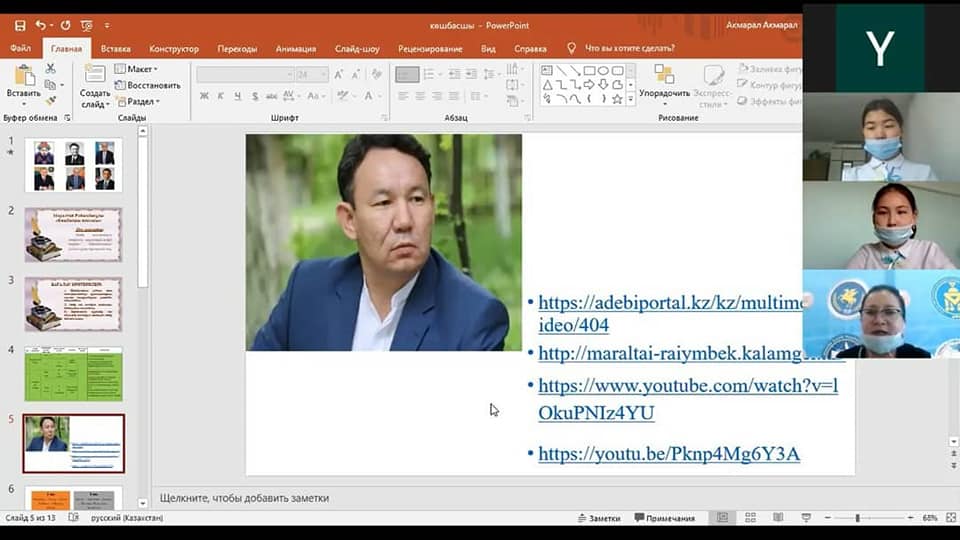Screen dimensions: 960x540
Task: Toggle Заметки notes pane
Action: click(x=599, y=518)
